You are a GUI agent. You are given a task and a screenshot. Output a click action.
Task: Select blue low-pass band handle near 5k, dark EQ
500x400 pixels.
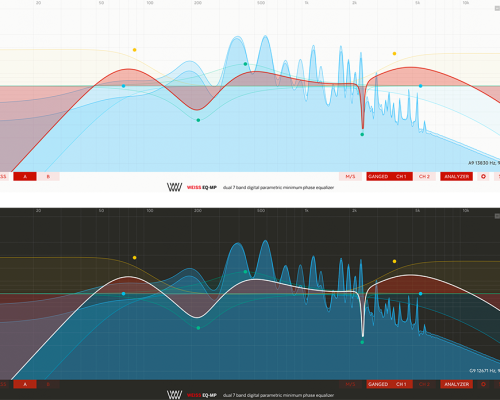pos(421,294)
